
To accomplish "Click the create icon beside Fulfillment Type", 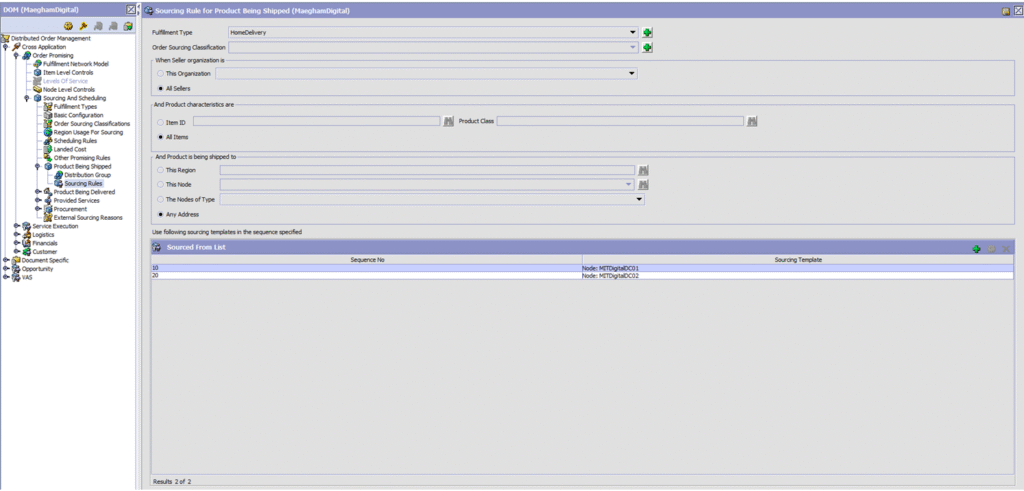I will [648, 33].
